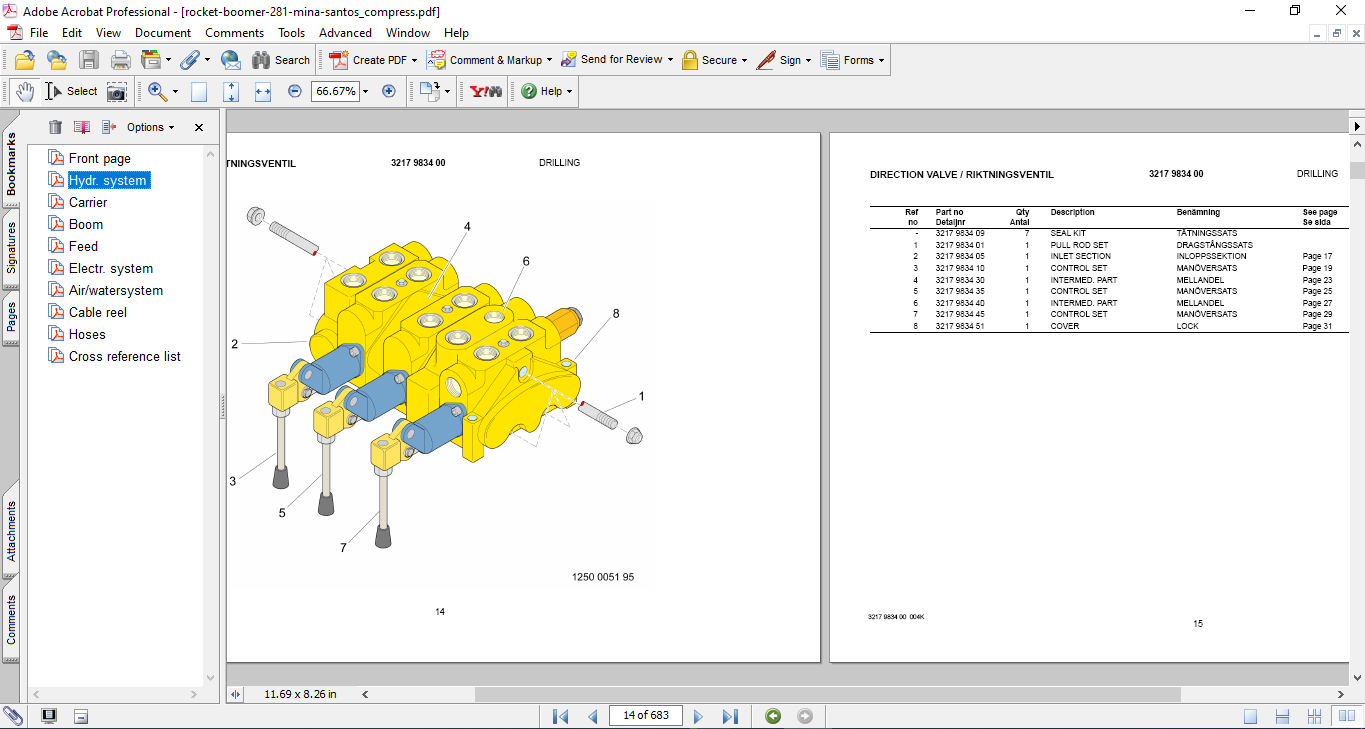Jump to last page using navigation arrow
The width and height of the screenshot is (1365, 729).
[x=730, y=716]
